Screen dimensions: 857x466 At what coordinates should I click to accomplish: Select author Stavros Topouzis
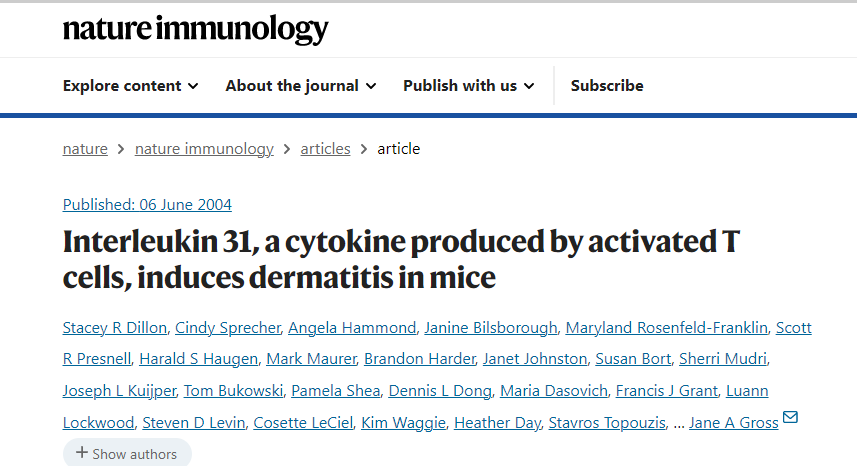point(606,422)
